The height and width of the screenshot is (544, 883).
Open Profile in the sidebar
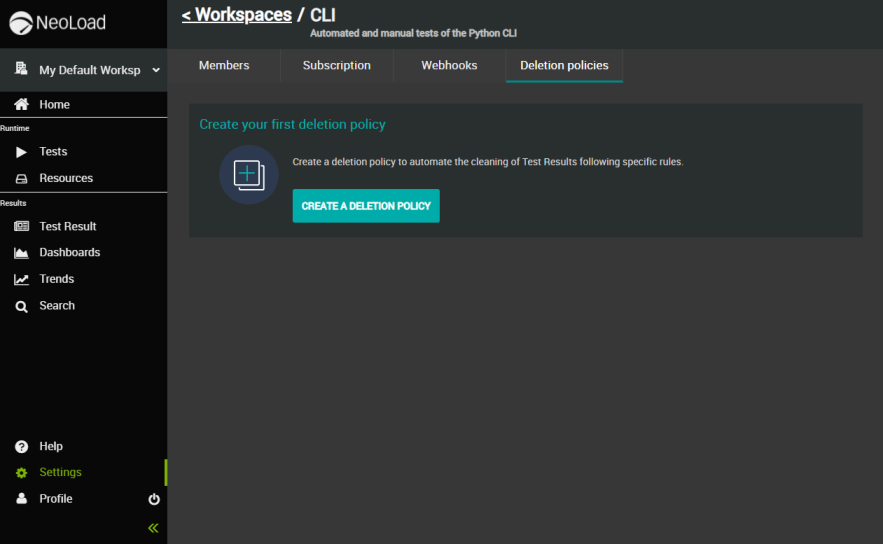[x=56, y=499]
